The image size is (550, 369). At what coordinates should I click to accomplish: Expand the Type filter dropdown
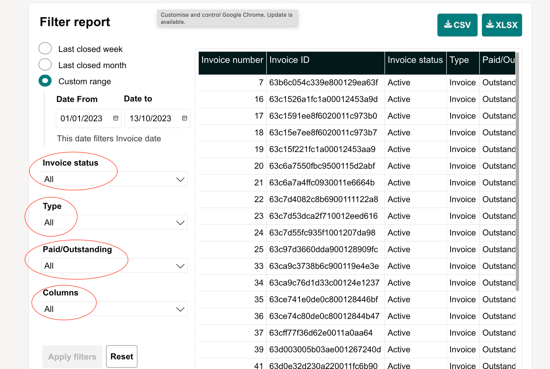pos(114,222)
